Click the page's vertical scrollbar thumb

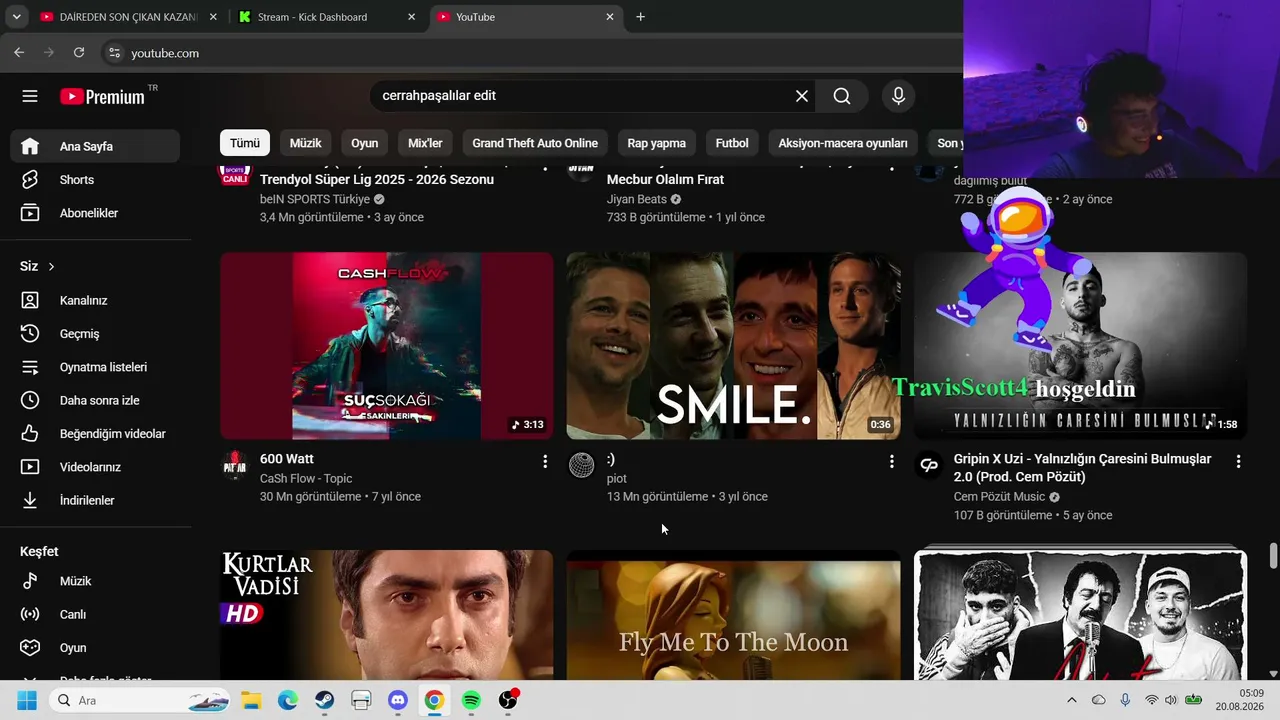(x=1273, y=556)
